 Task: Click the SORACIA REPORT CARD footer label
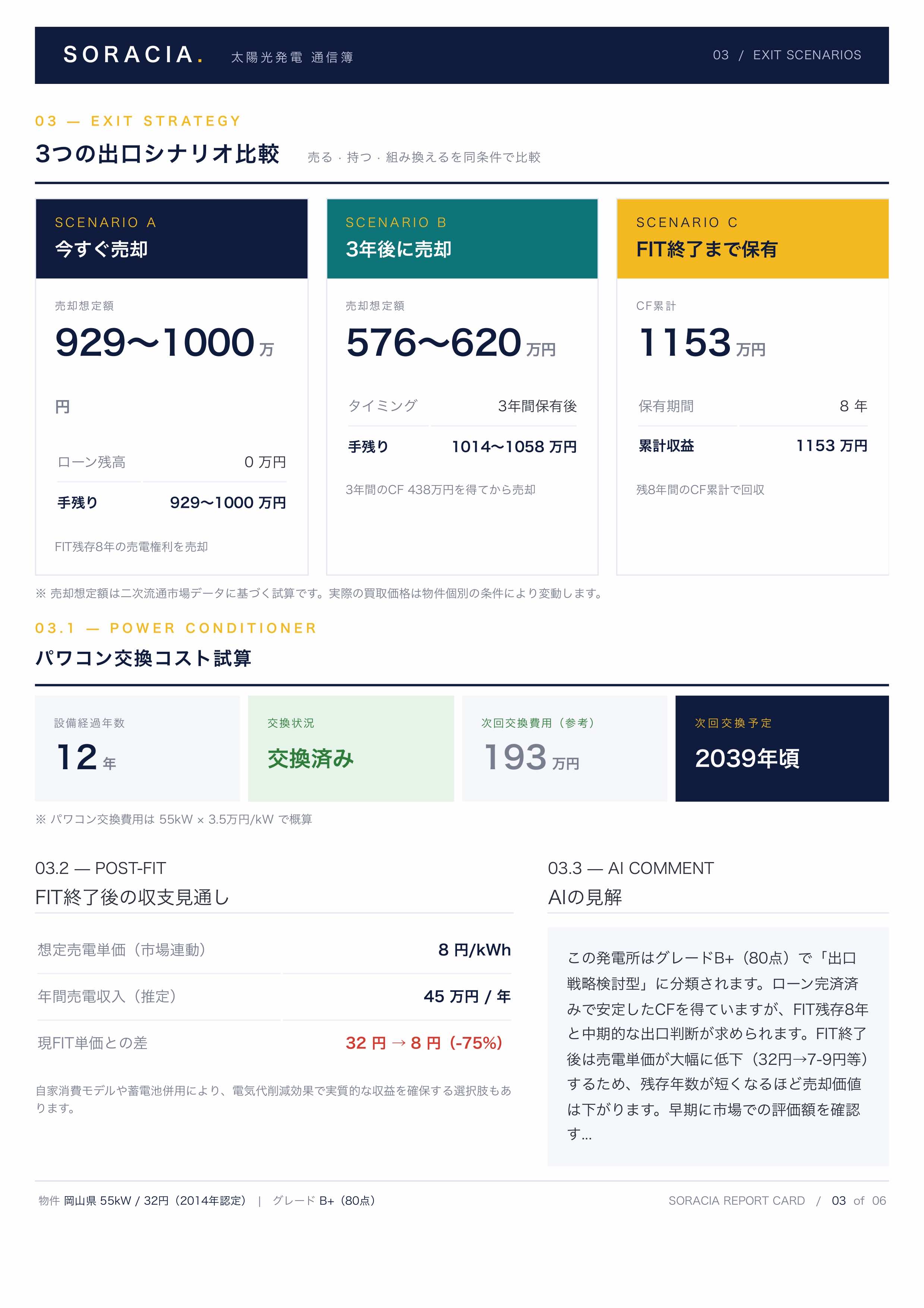[x=736, y=1200]
